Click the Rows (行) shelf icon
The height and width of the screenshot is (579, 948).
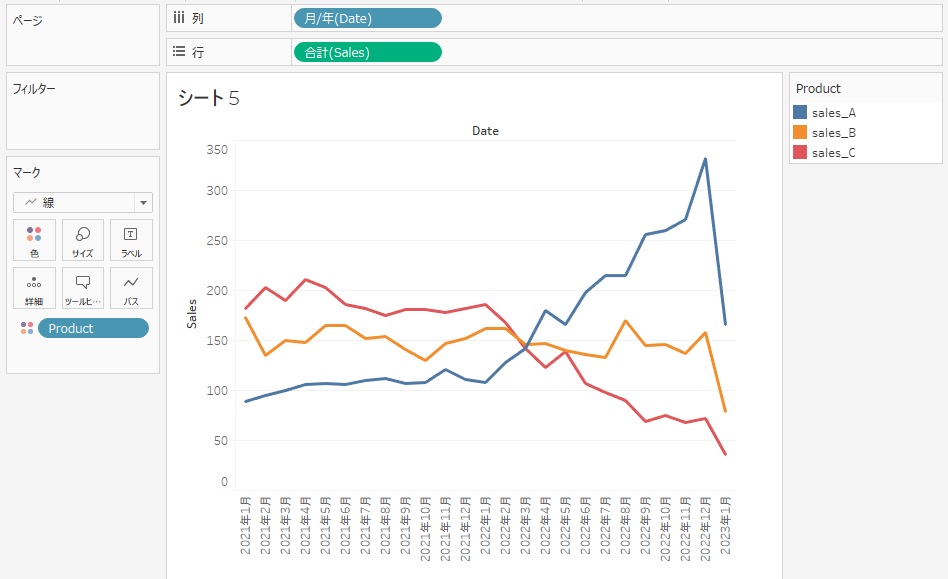[x=178, y=51]
